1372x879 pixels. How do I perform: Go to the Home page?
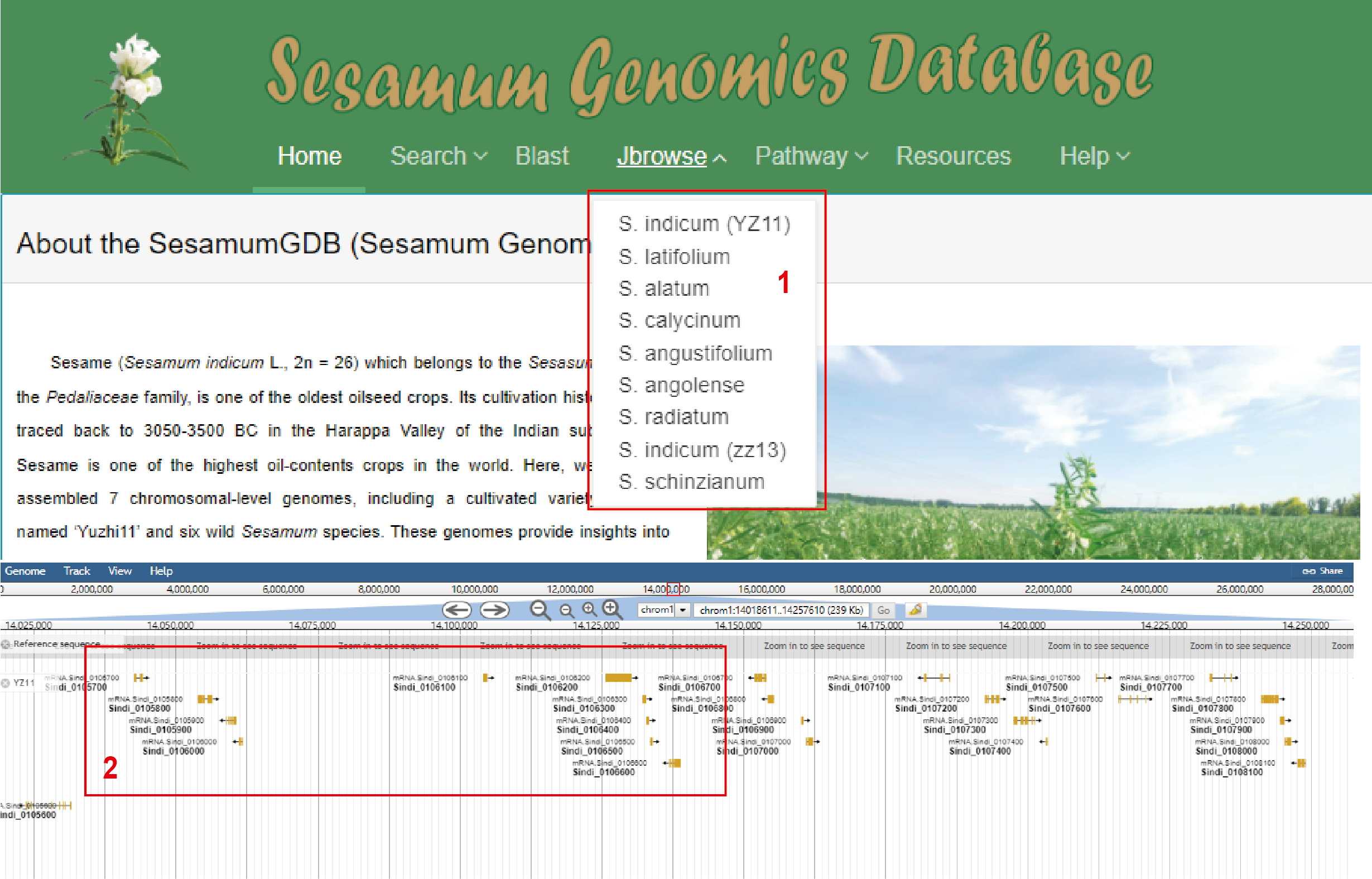(x=309, y=156)
